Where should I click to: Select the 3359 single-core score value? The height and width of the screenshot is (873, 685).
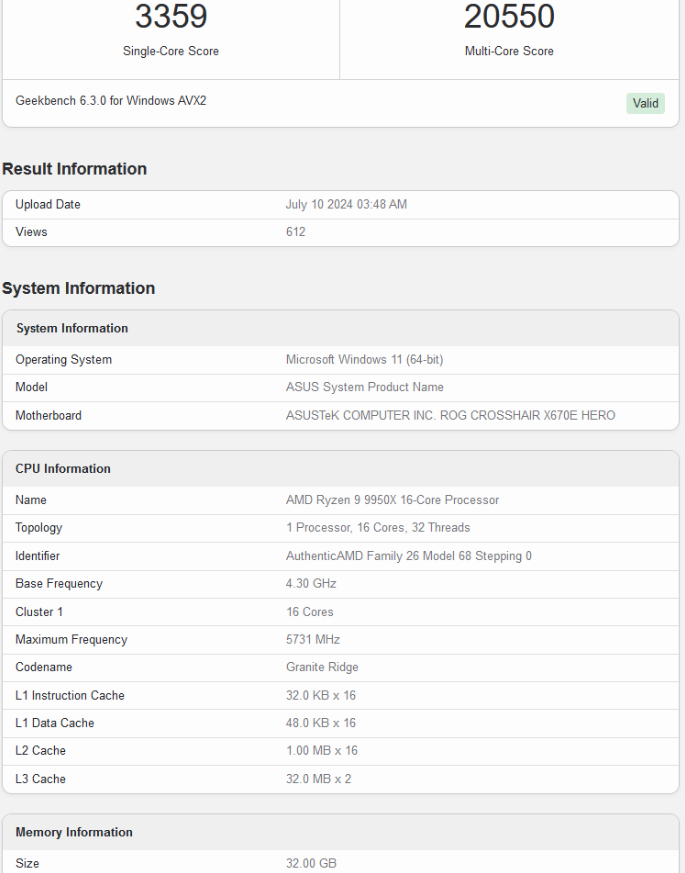[x=171, y=16]
